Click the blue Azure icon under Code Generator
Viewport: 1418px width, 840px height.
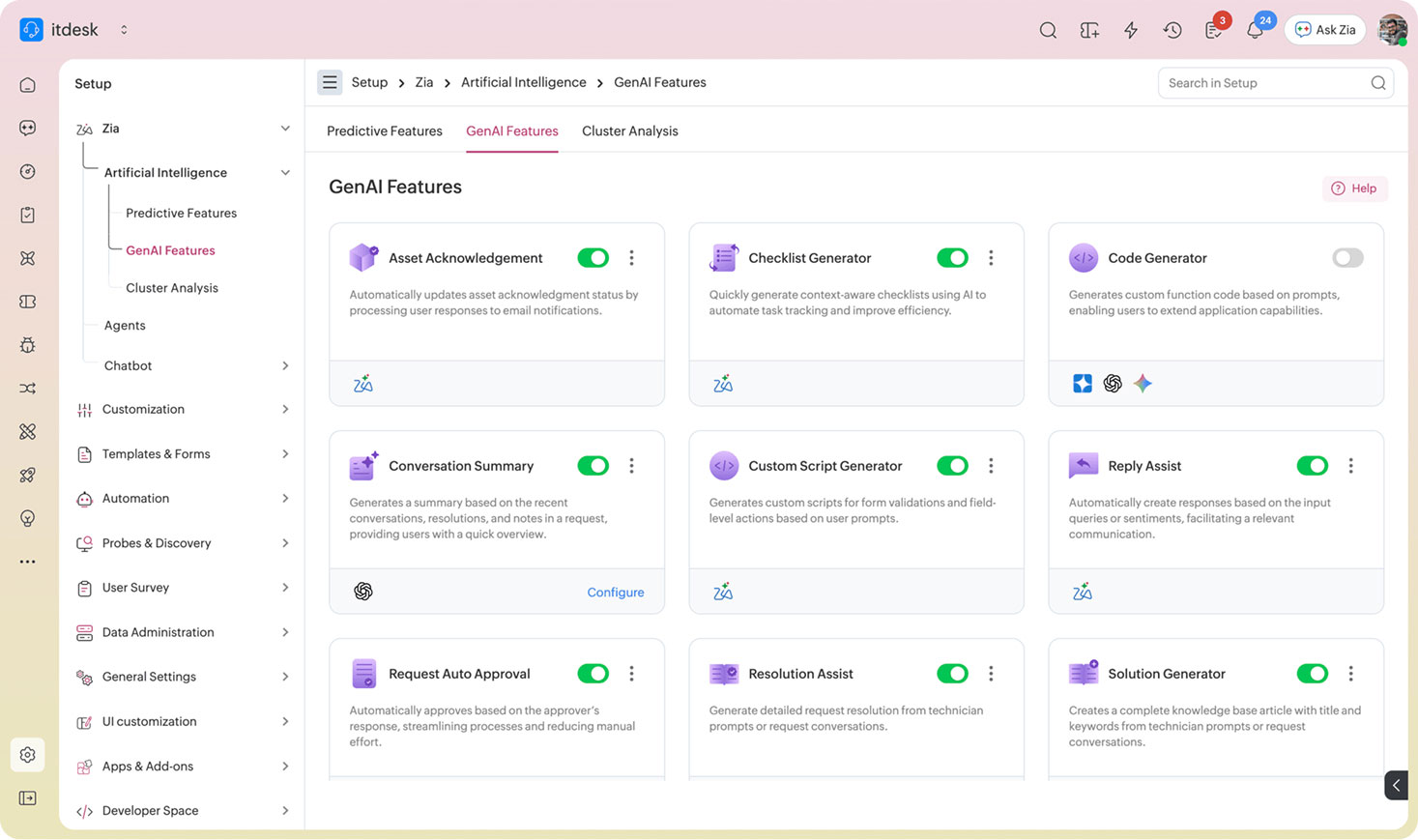coord(1083,384)
